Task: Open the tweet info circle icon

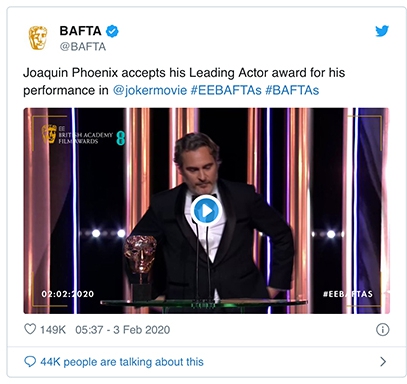Action: [x=382, y=329]
